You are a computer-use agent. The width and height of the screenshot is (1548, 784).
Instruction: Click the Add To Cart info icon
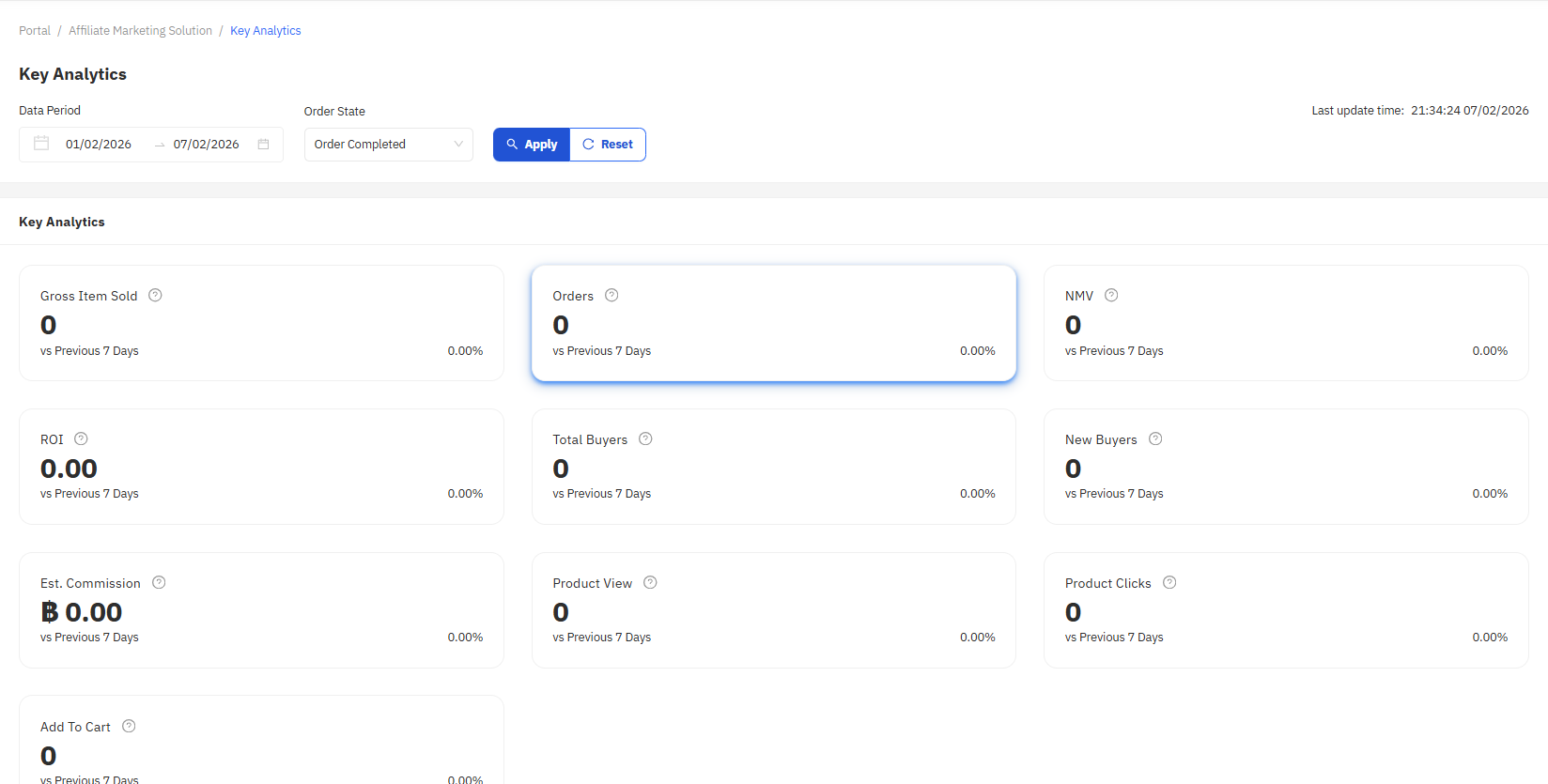(129, 726)
